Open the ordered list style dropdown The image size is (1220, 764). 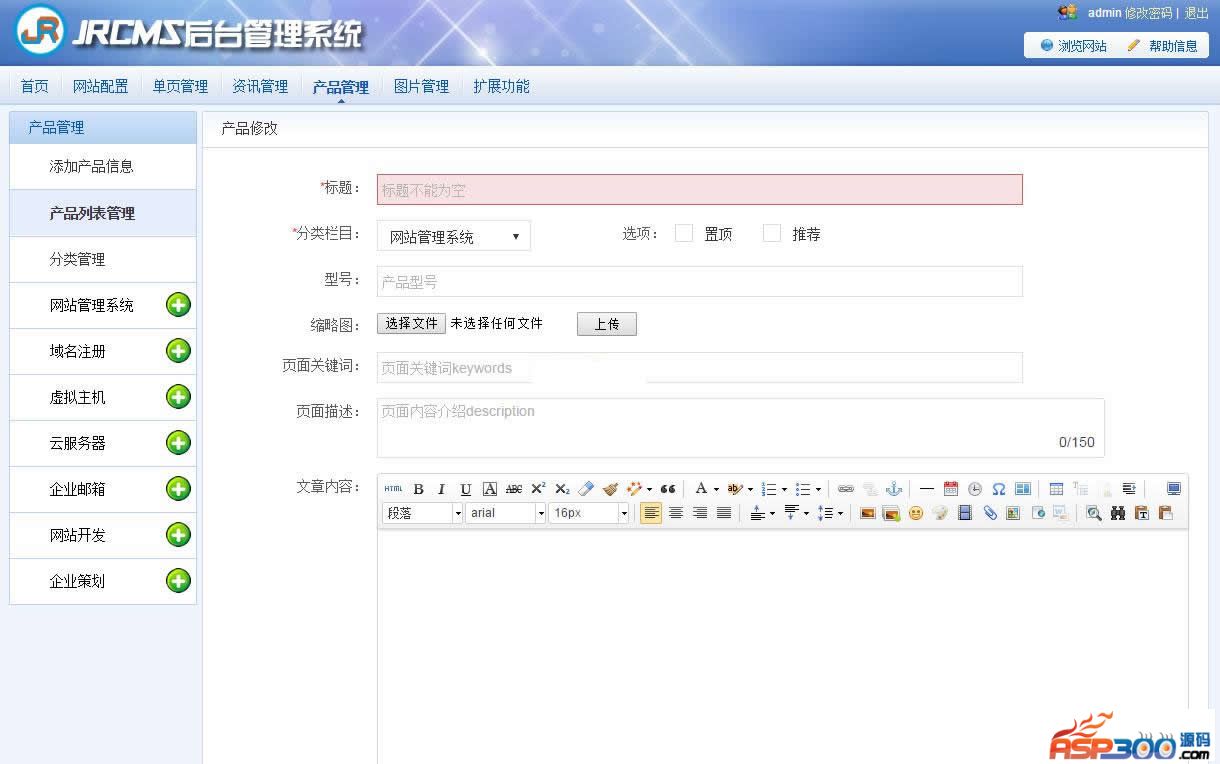784,490
